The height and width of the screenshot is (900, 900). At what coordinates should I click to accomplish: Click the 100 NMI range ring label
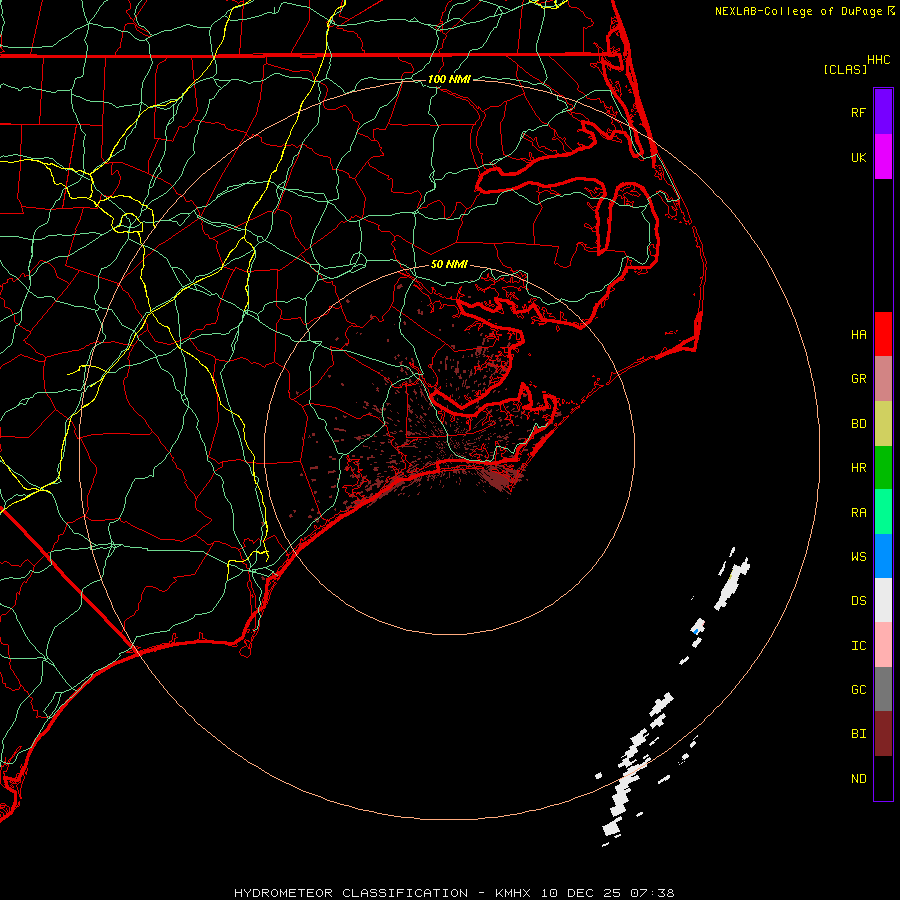(x=449, y=79)
